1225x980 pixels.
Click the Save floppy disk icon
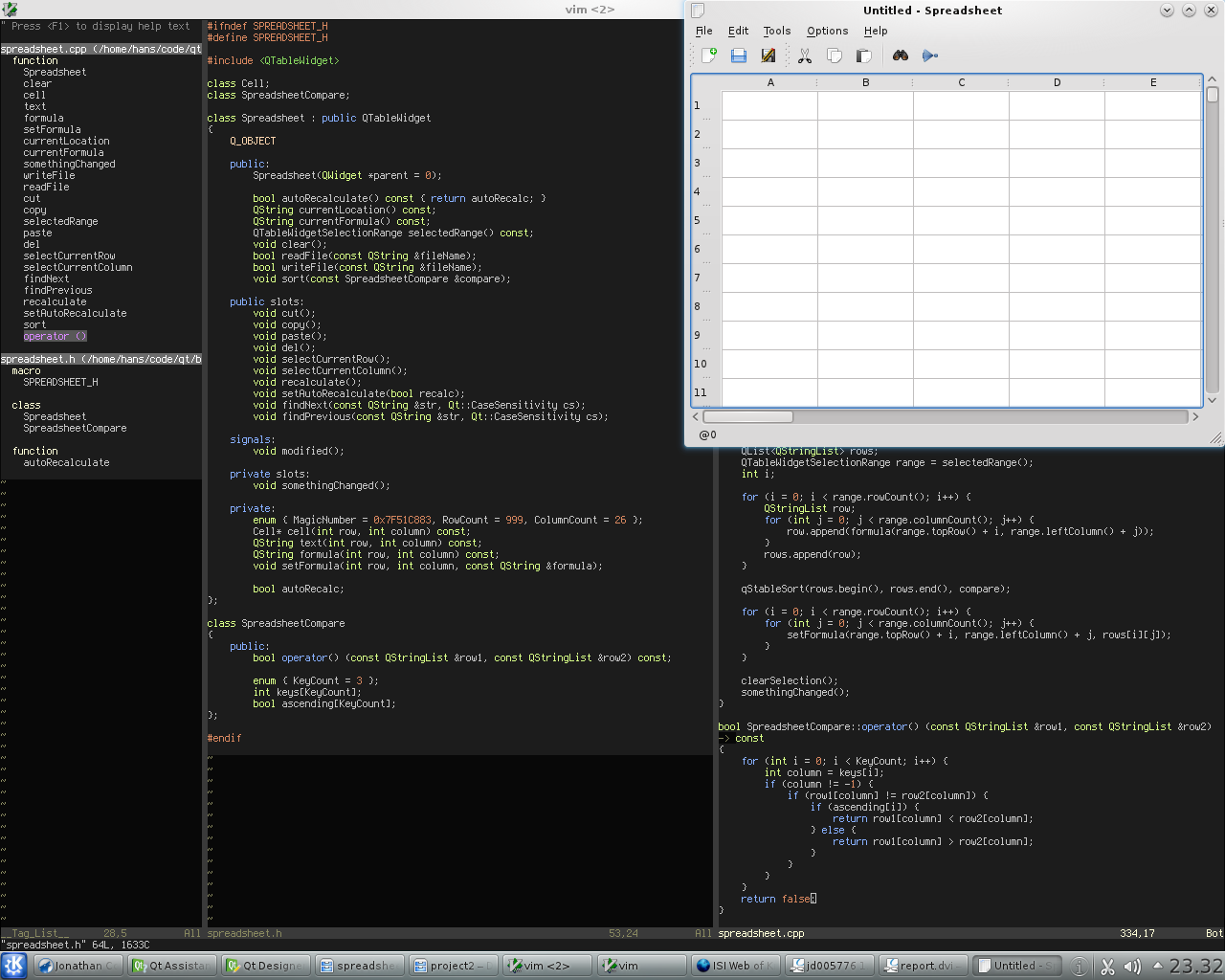click(x=739, y=56)
